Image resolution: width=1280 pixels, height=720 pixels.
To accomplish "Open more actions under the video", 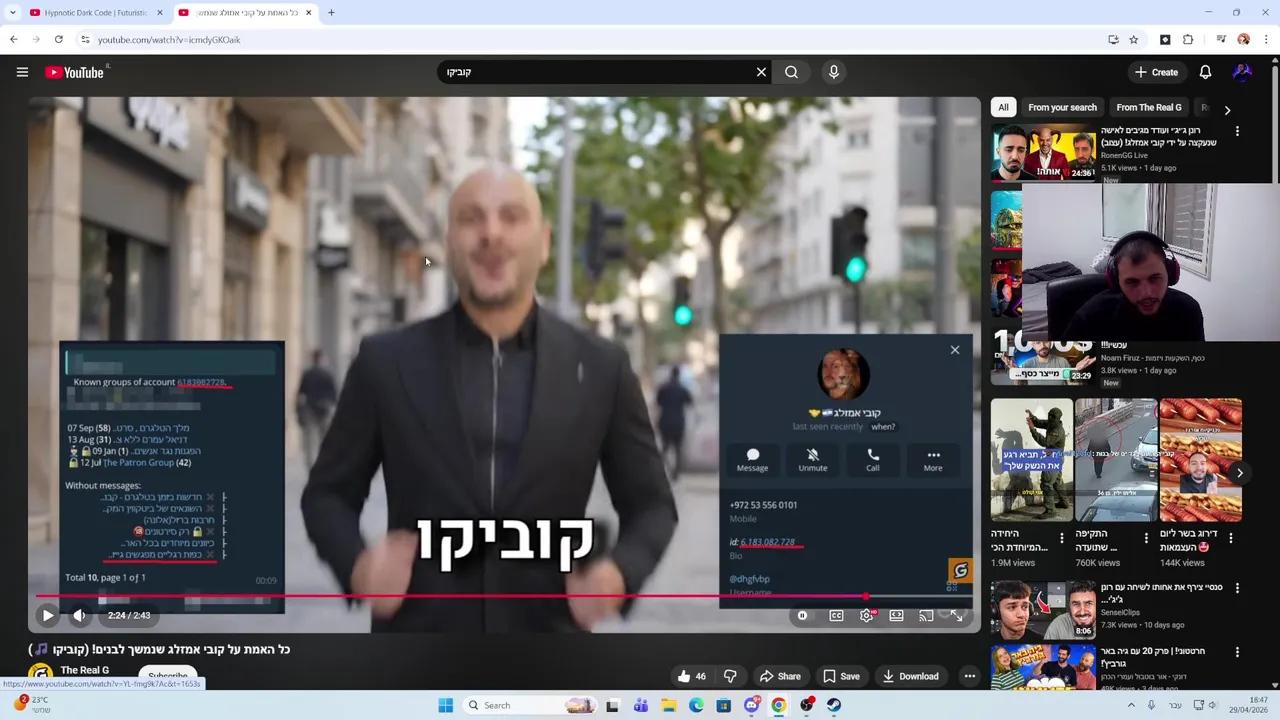I will pyautogui.click(x=969, y=676).
